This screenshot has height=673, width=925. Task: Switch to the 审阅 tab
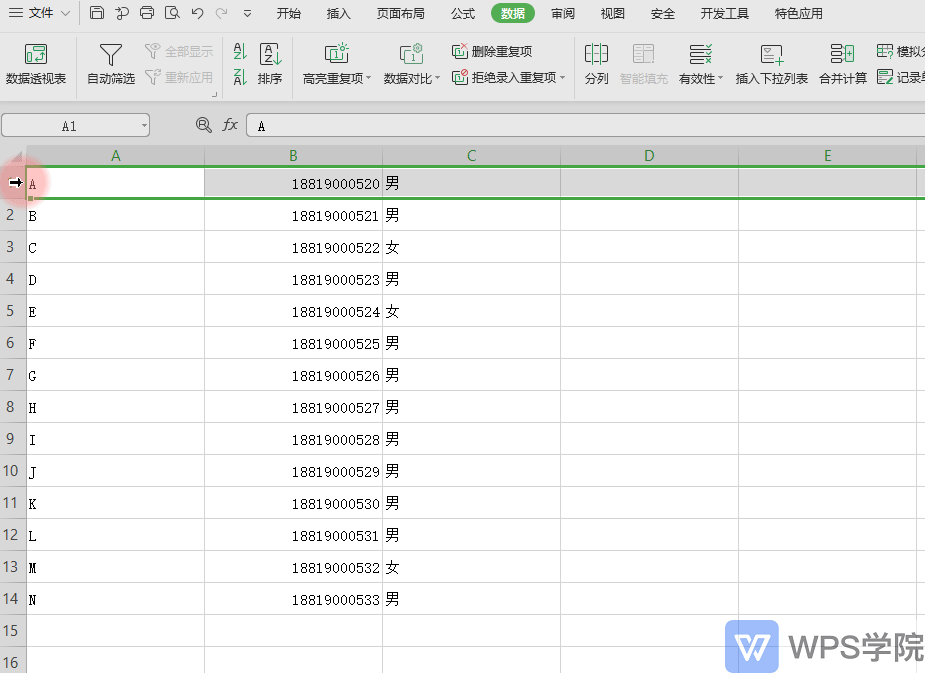point(563,13)
